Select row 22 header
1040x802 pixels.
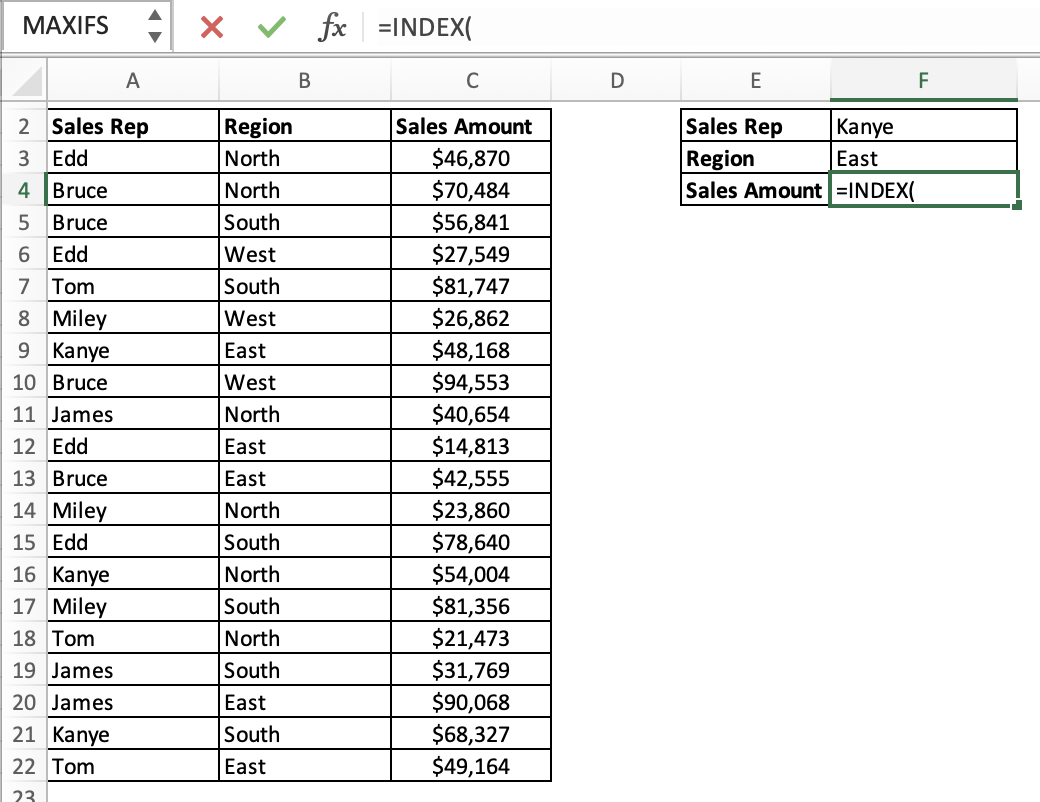tap(24, 766)
